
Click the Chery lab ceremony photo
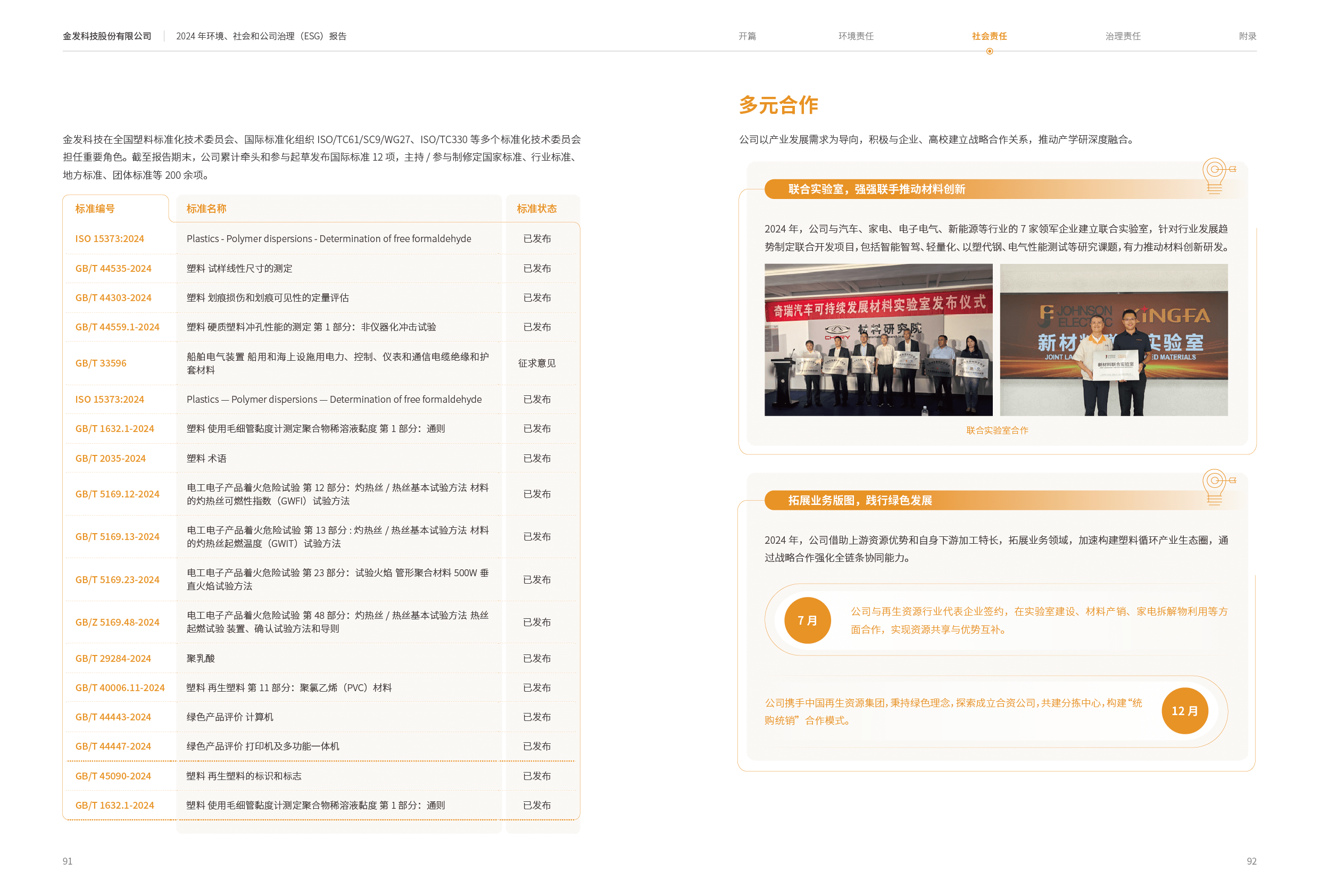click(x=878, y=339)
